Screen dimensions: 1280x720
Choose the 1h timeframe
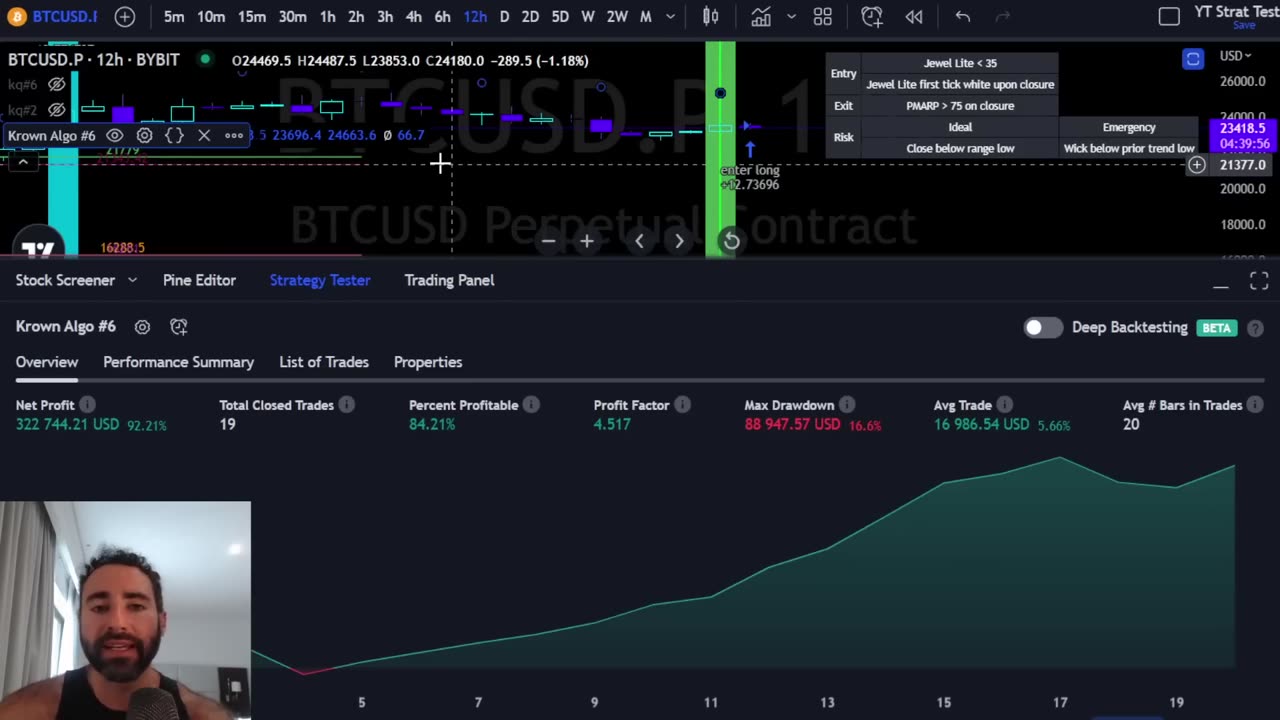(x=328, y=17)
